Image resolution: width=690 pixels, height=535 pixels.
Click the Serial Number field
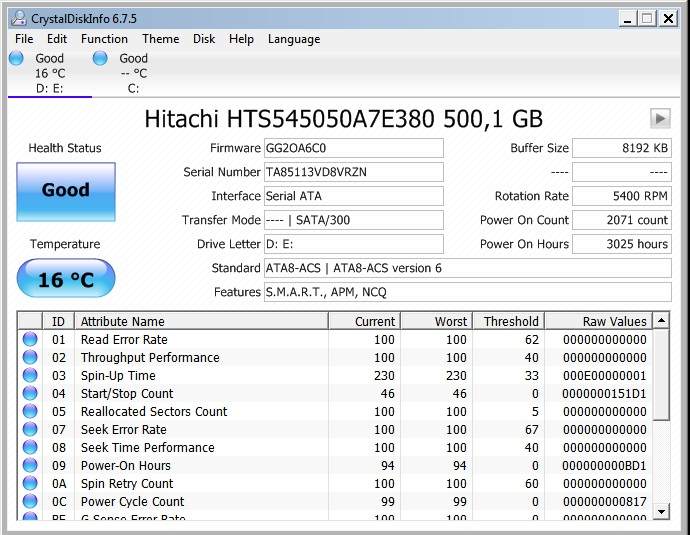tap(354, 172)
